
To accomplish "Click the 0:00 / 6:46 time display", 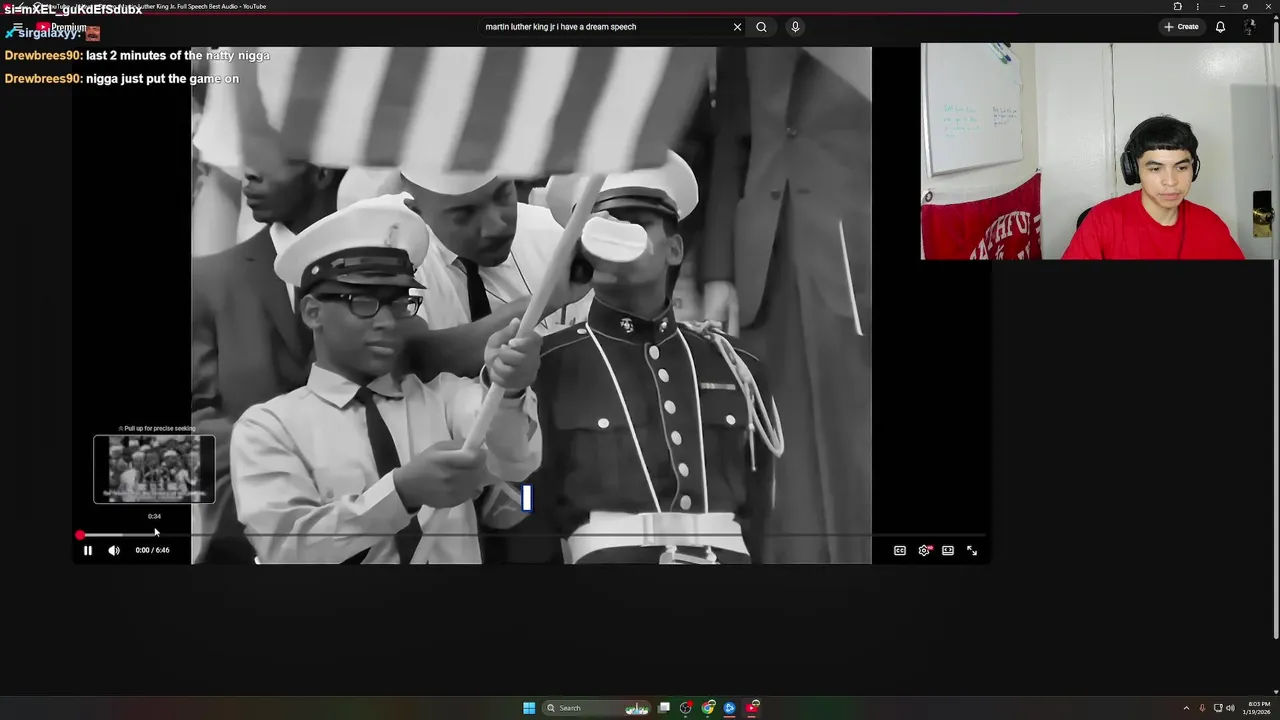I will coord(152,550).
